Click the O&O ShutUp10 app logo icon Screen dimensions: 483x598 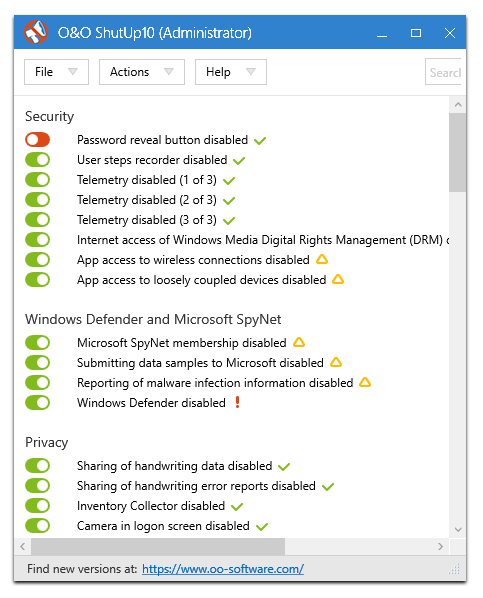(x=35, y=32)
